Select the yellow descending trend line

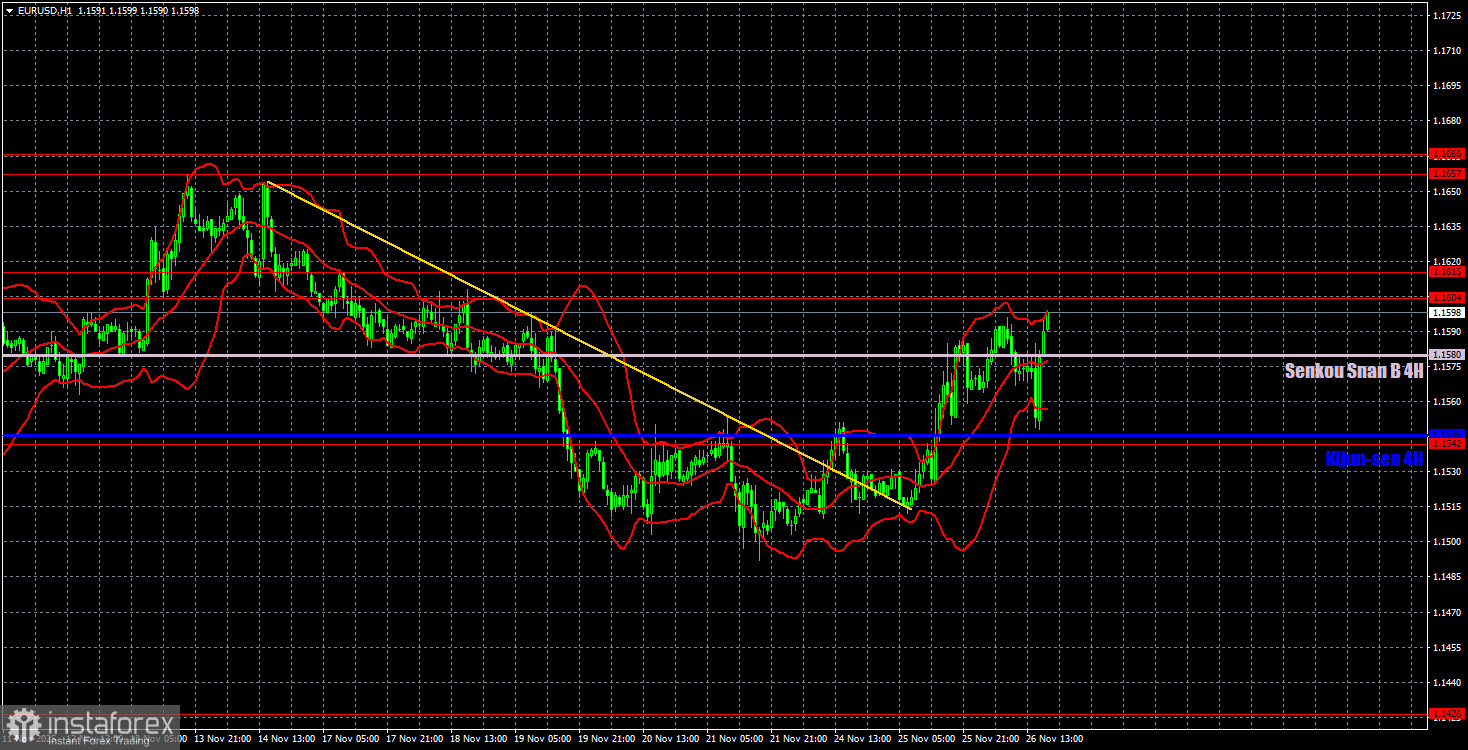pos(588,345)
